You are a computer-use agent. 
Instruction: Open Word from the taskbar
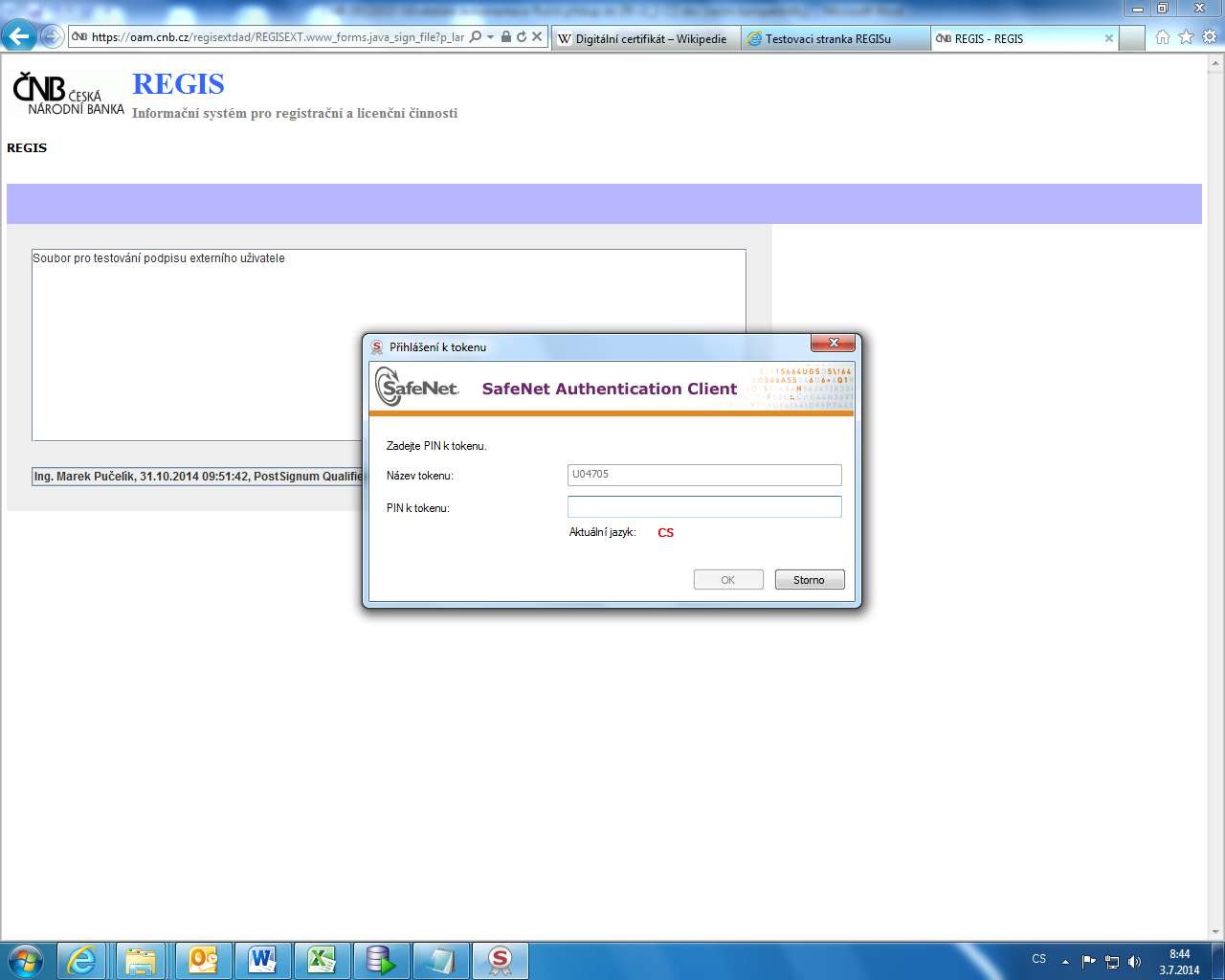pyautogui.click(x=262, y=960)
